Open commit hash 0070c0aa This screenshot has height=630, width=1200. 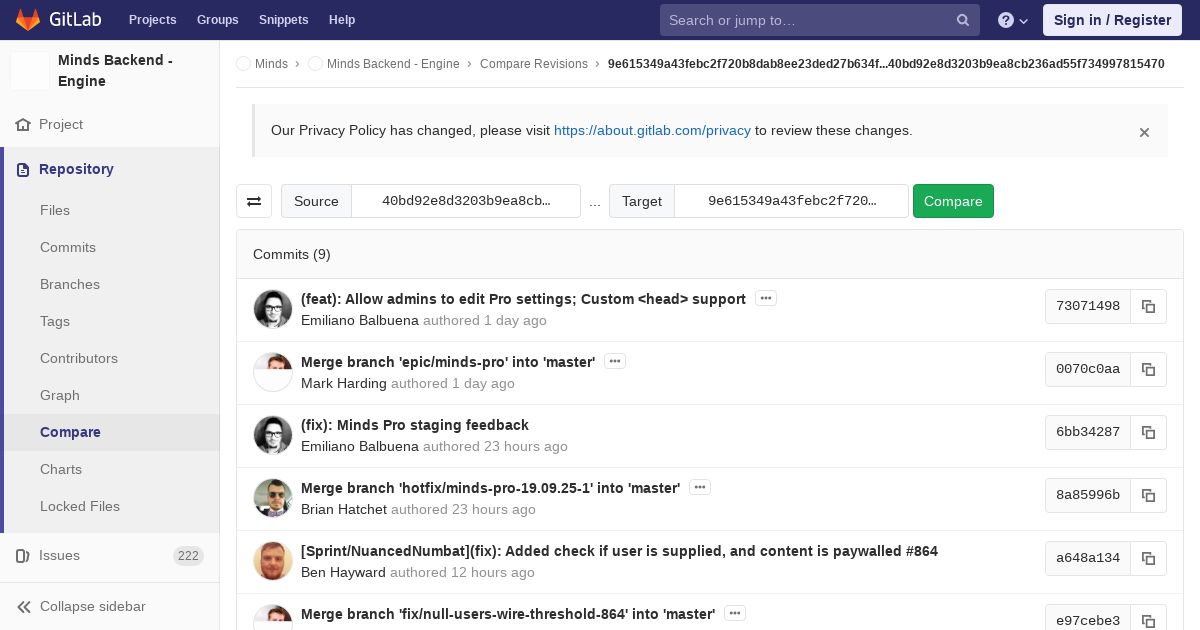[x=1088, y=369]
